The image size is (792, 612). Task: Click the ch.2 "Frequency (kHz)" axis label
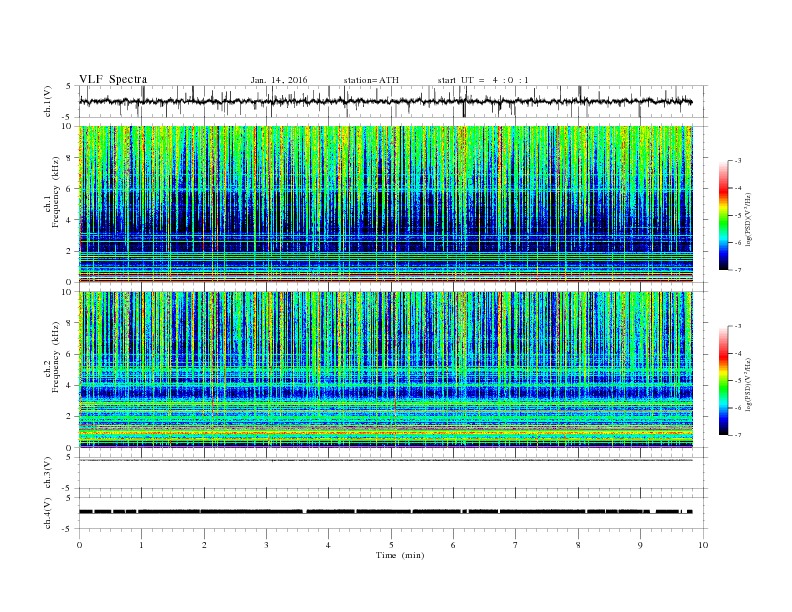[x=56, y=357]
